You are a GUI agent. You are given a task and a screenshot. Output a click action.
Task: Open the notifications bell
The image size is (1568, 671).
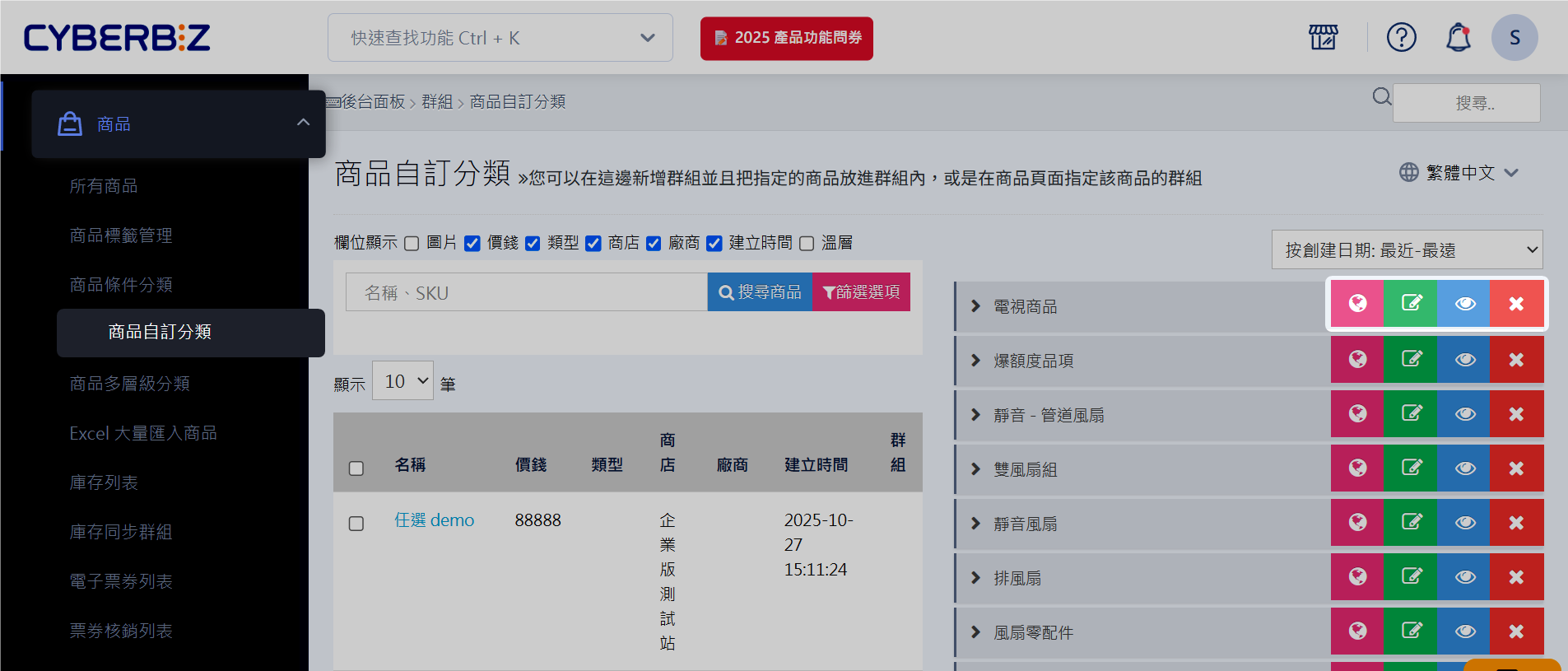tap(1458, 37)
